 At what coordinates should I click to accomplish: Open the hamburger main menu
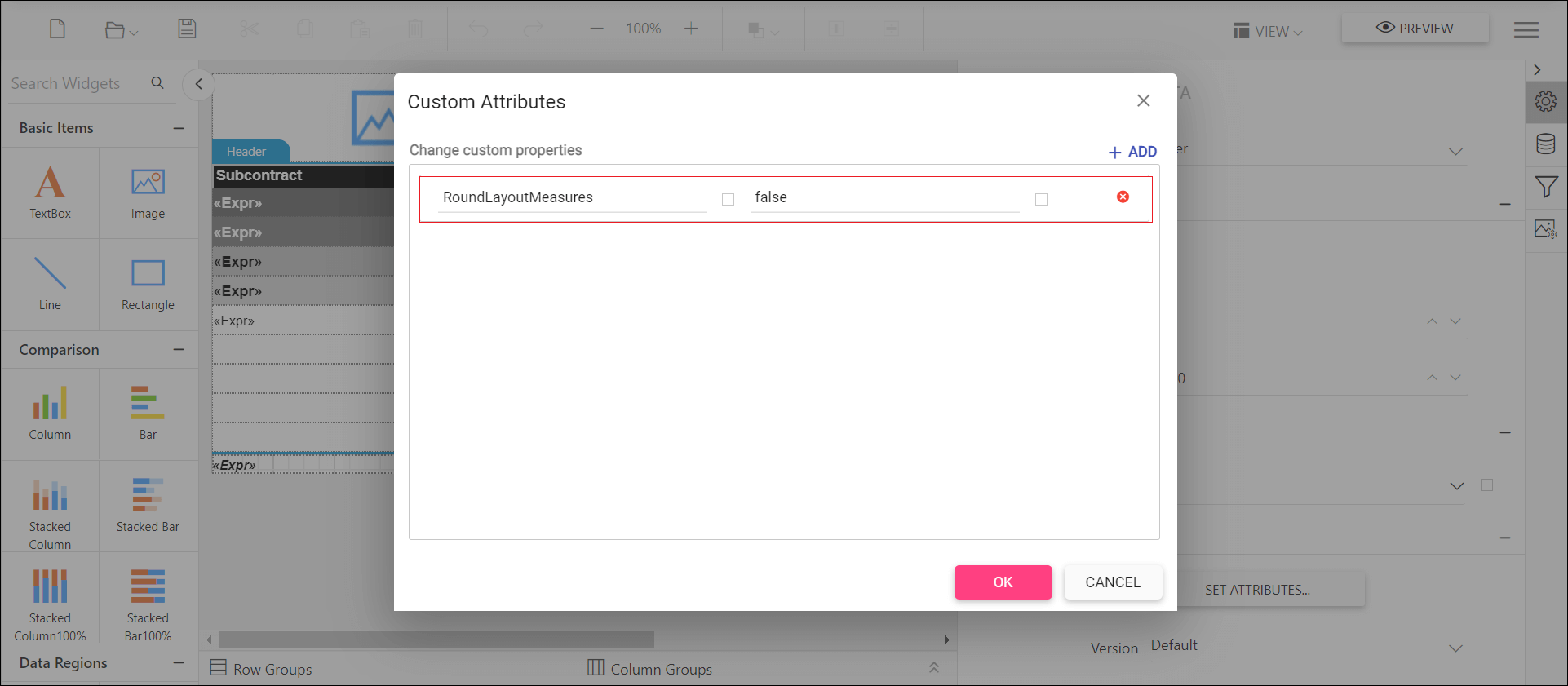(1526, 30)
